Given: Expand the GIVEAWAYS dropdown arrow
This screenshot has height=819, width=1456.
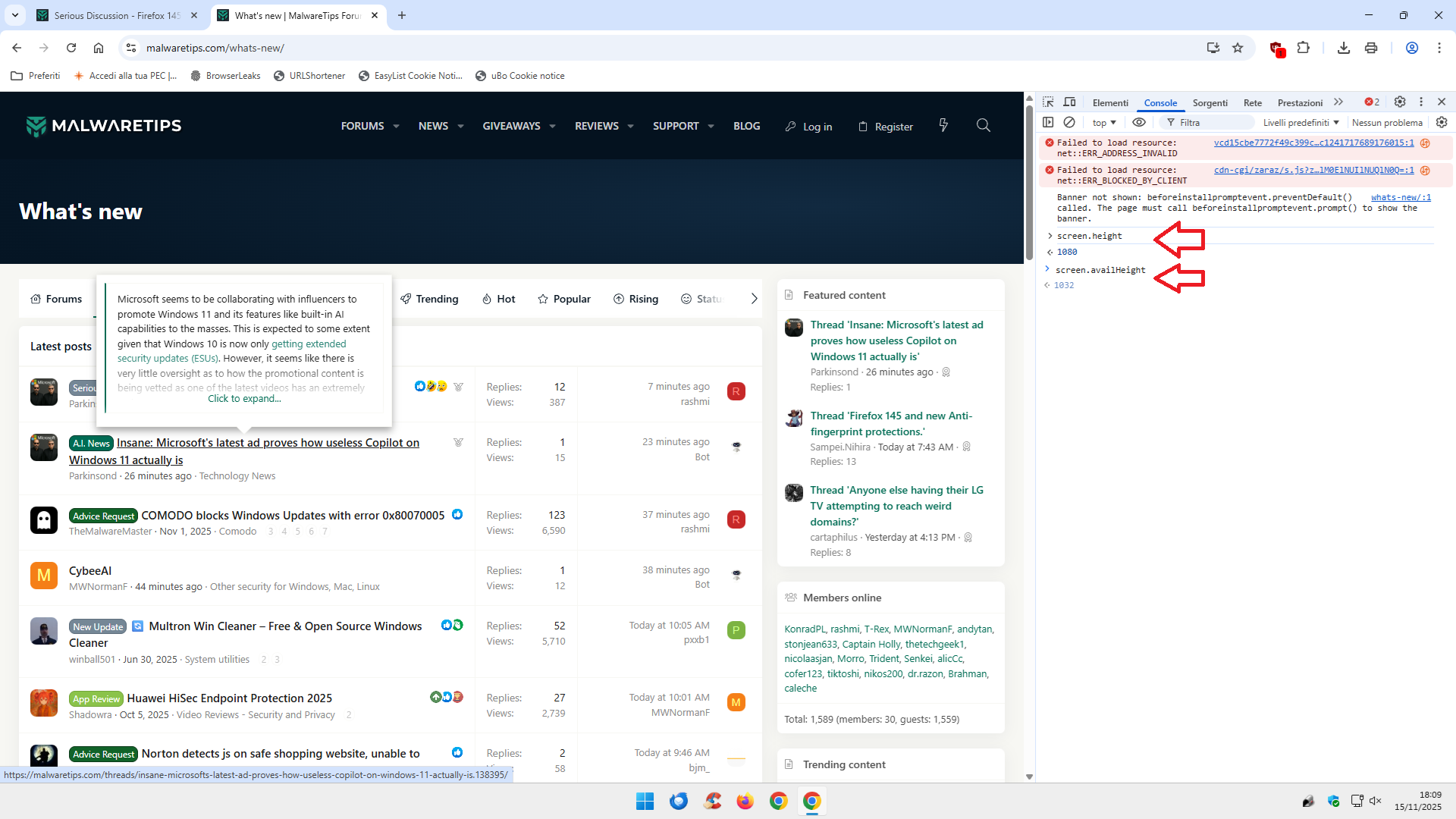Looking at the screenshot, I should (553, 127).
